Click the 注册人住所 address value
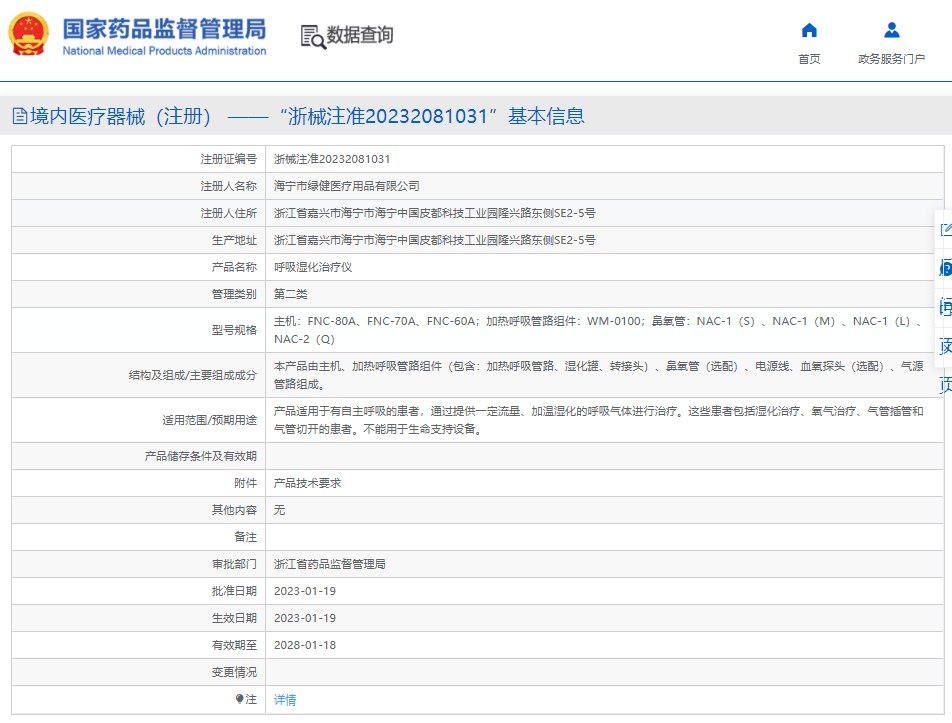Viewport: 952px width, 723px height. click(435, 213)
